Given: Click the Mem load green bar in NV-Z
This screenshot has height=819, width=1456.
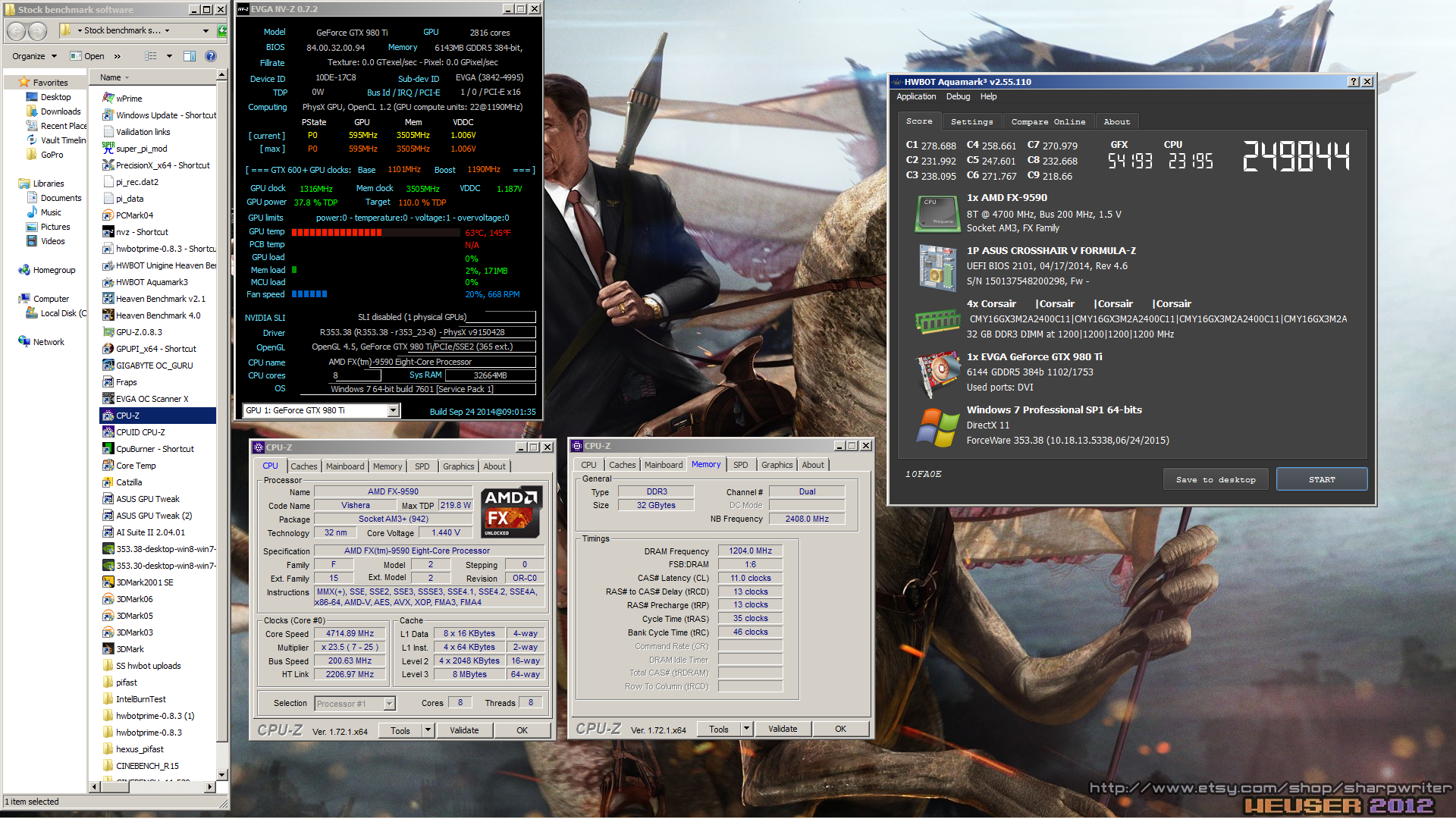Looking at the screenshot, I should [x=294, y=270].
